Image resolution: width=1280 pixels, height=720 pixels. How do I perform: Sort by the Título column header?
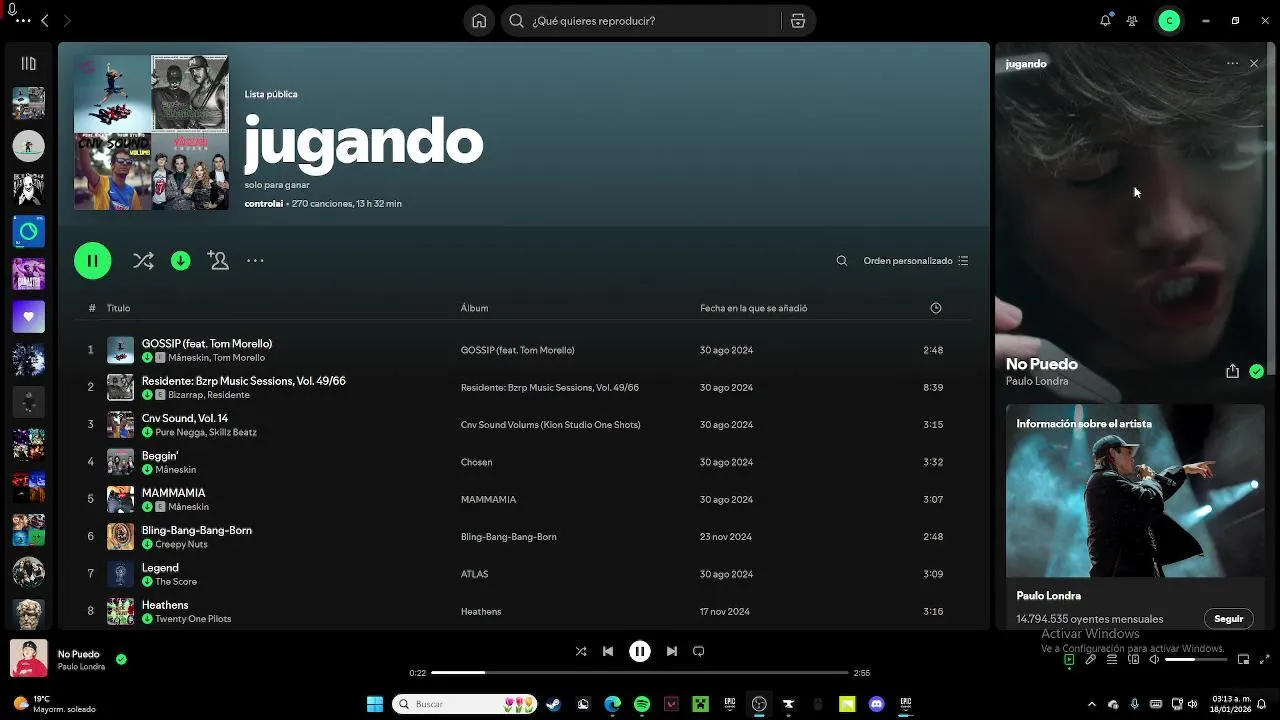[118, 308]
